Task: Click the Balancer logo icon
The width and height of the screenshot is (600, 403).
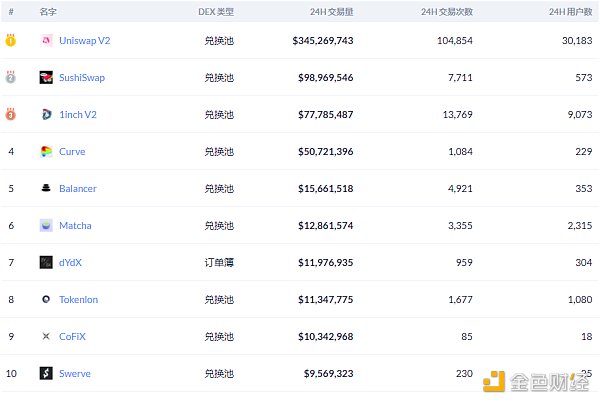Action: click(46, 188)
